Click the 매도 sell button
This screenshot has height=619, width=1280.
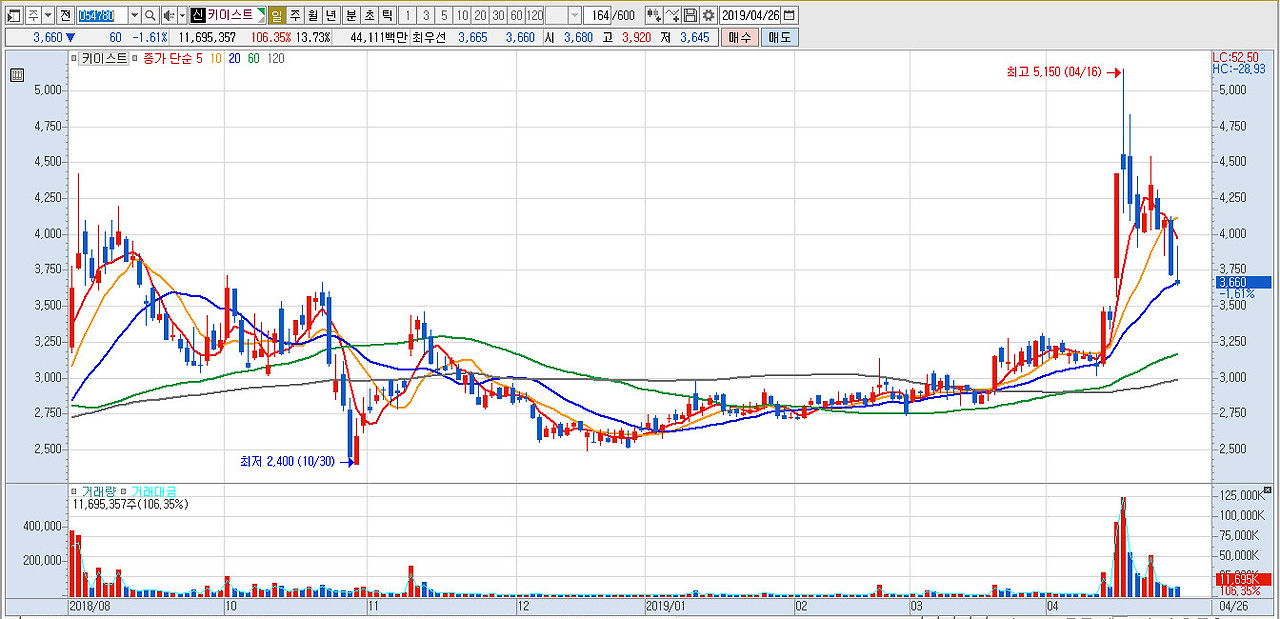click(x=779, y=37)
